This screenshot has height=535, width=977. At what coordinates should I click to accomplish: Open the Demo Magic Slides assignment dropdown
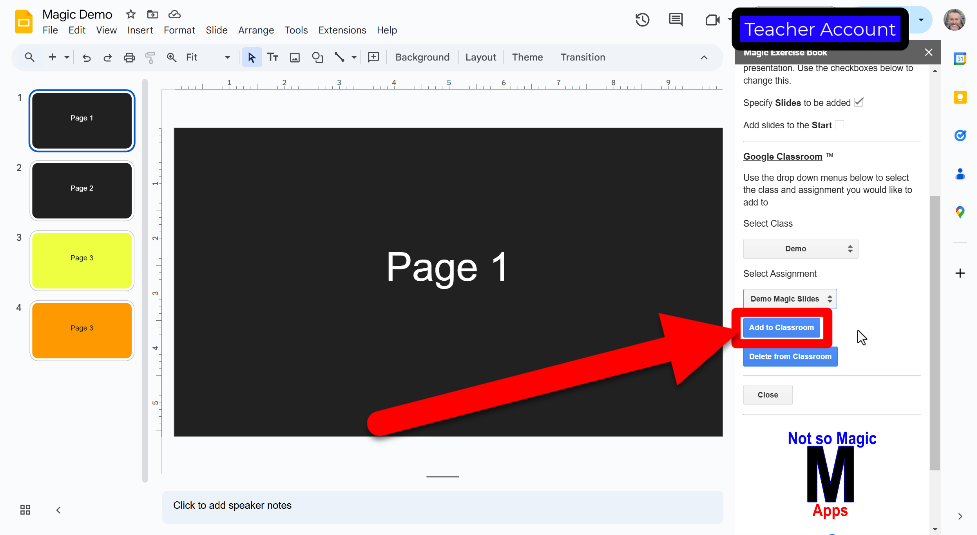789,299
